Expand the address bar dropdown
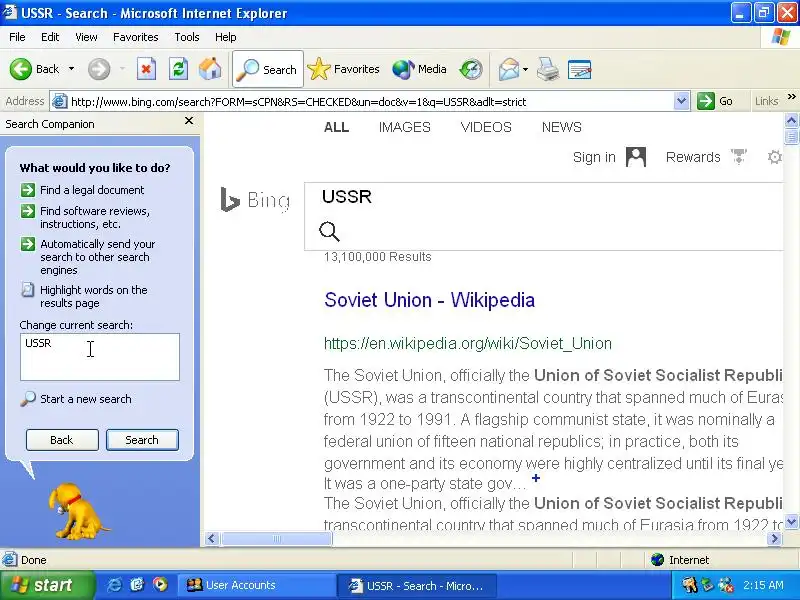The width and height of the screenshot is (800, 600). pos(681,101)
